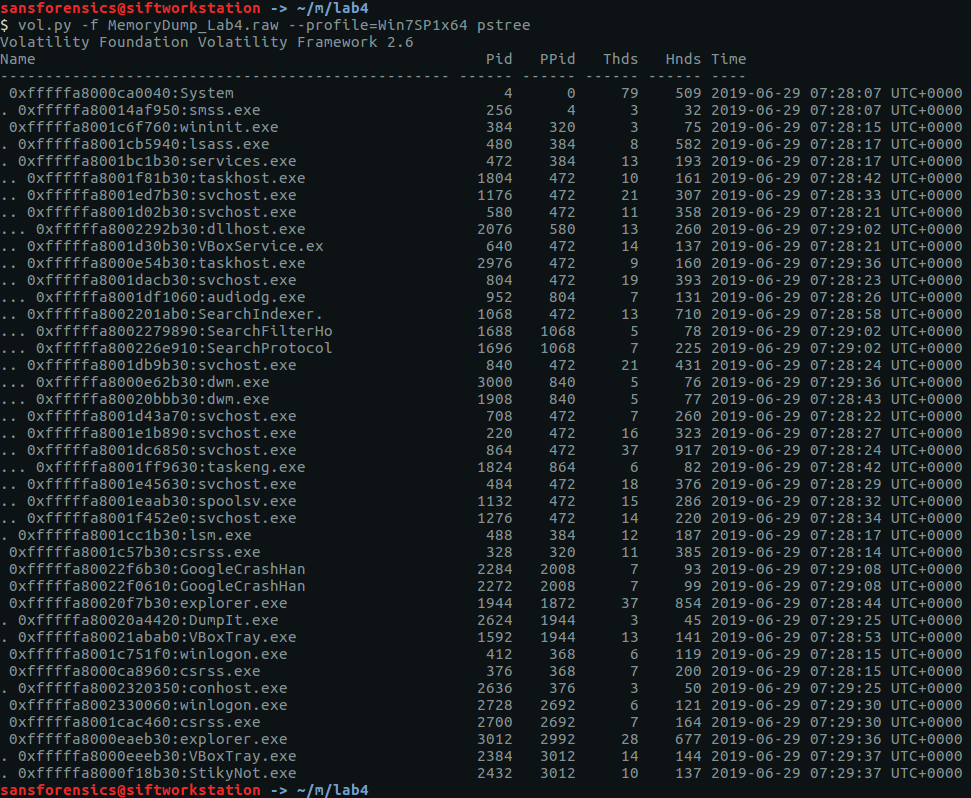Select csrss.exe entry 0xfffffa8001c57b30

134,552
